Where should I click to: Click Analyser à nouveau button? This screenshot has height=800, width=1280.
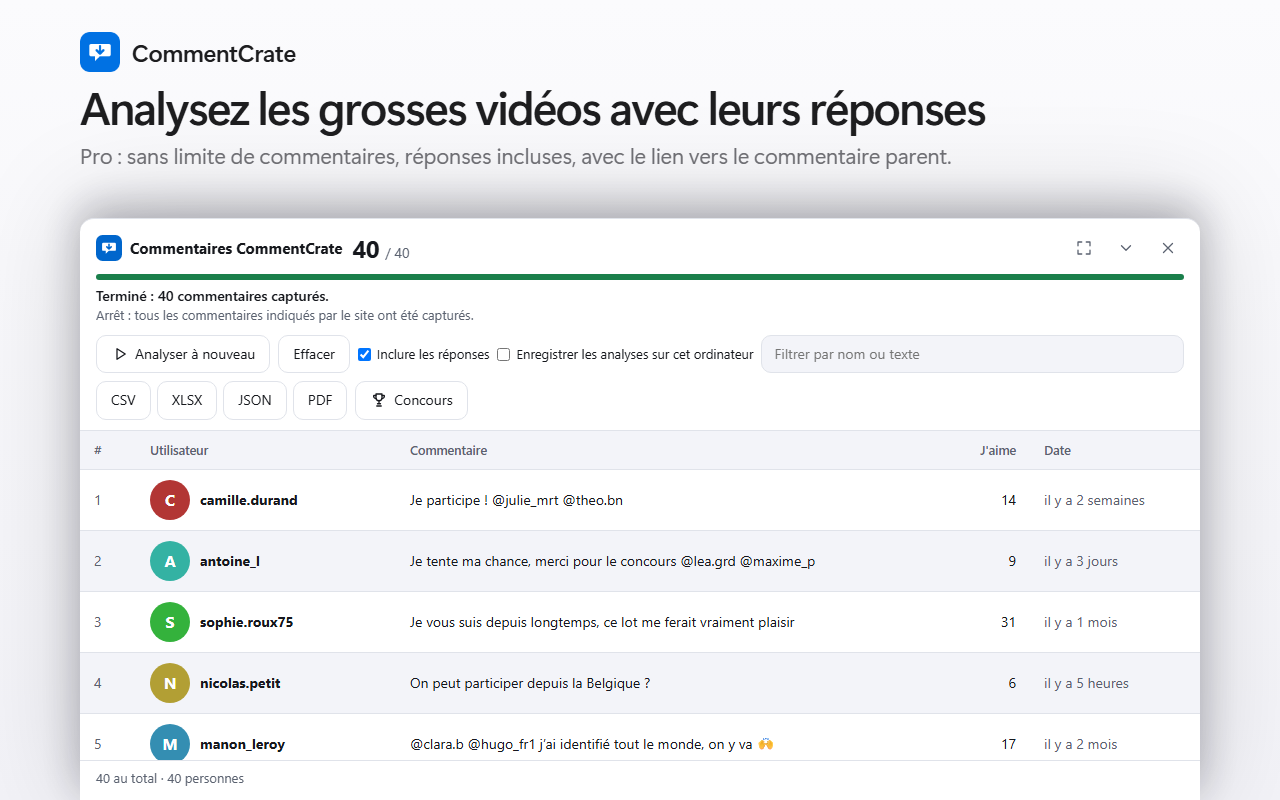183,354
